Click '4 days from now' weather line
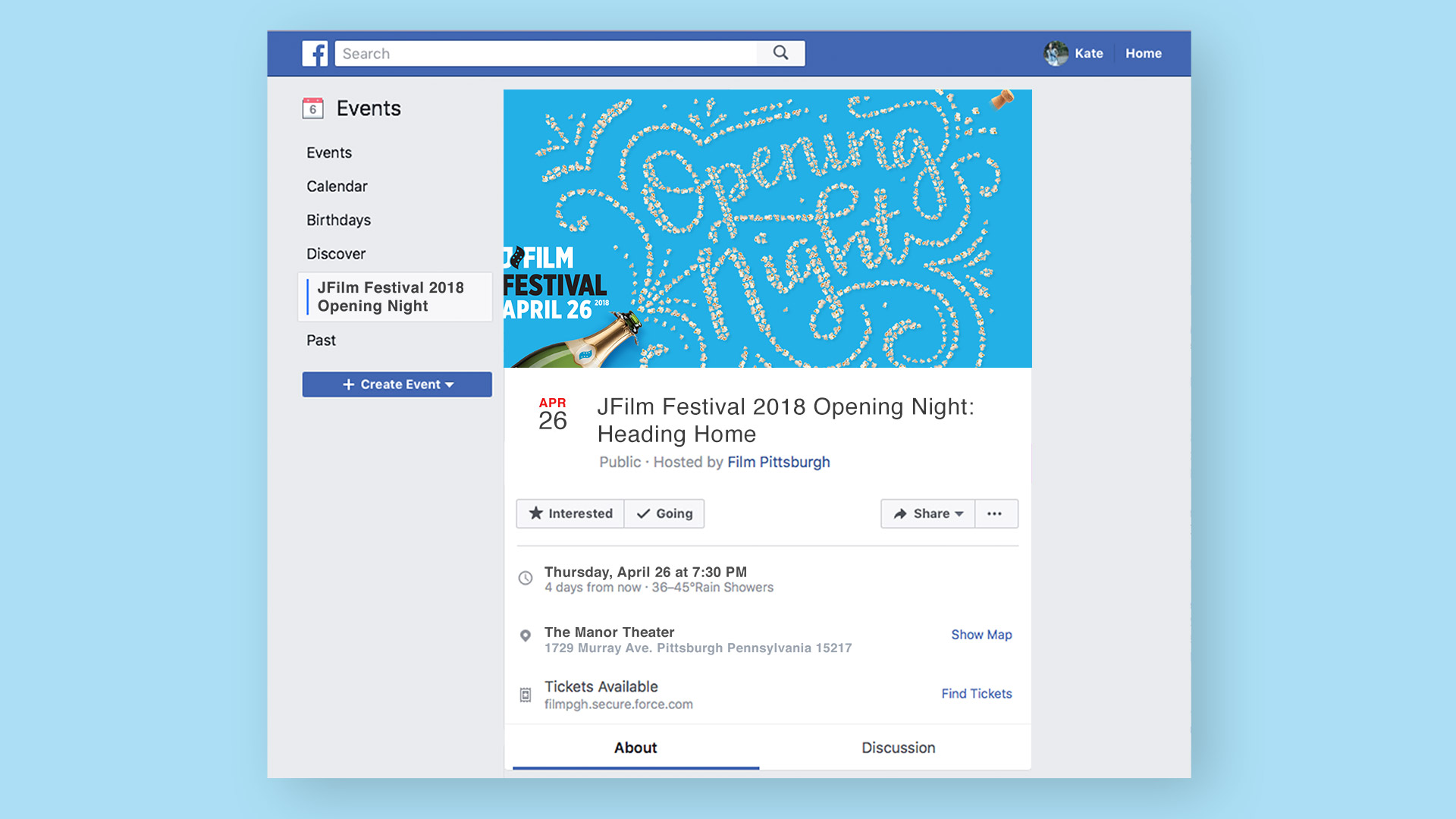Viewport: 1456px width, 819px height. (x=658, y=588)
